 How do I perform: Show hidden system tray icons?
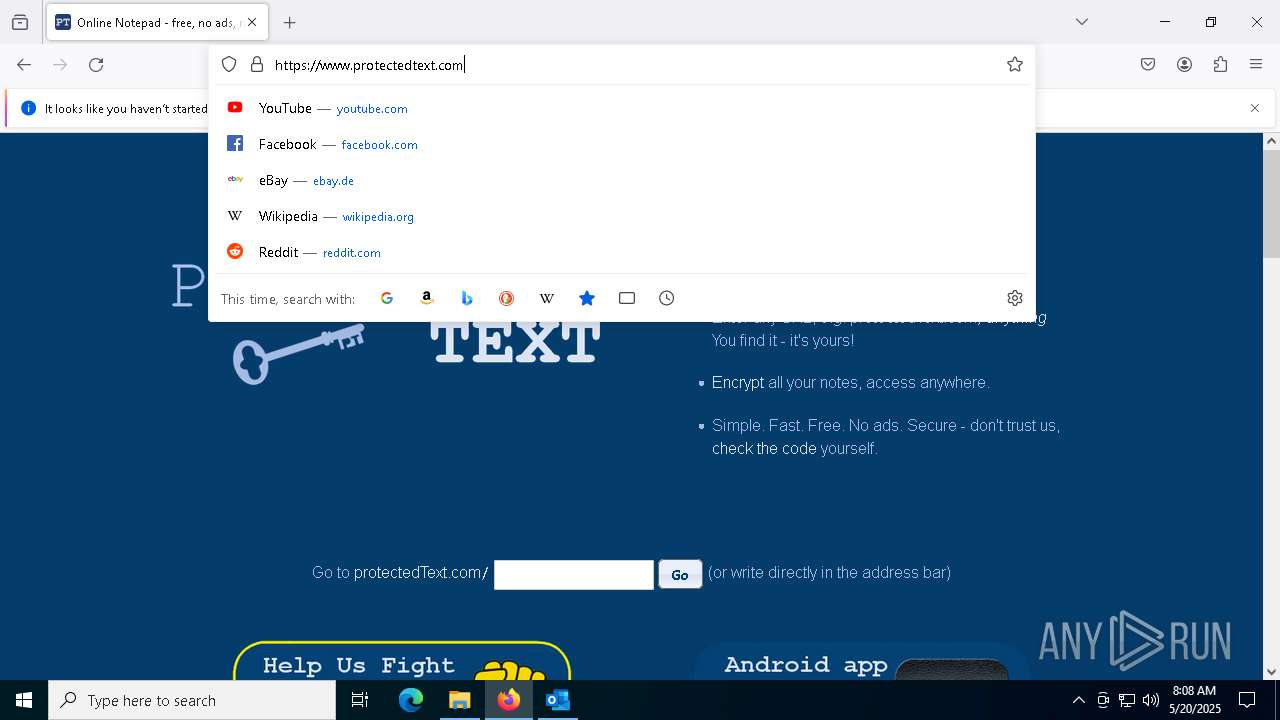pos(1078,700)
